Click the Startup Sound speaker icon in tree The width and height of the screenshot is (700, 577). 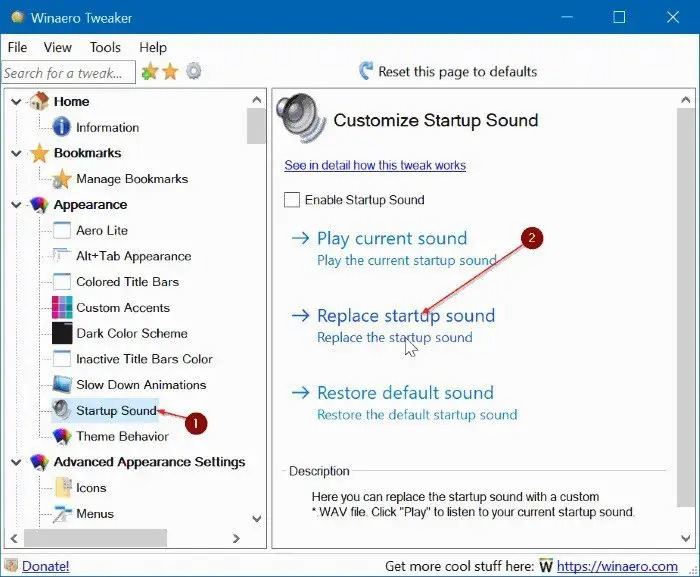pyautogui.click(x=62, y=410)
